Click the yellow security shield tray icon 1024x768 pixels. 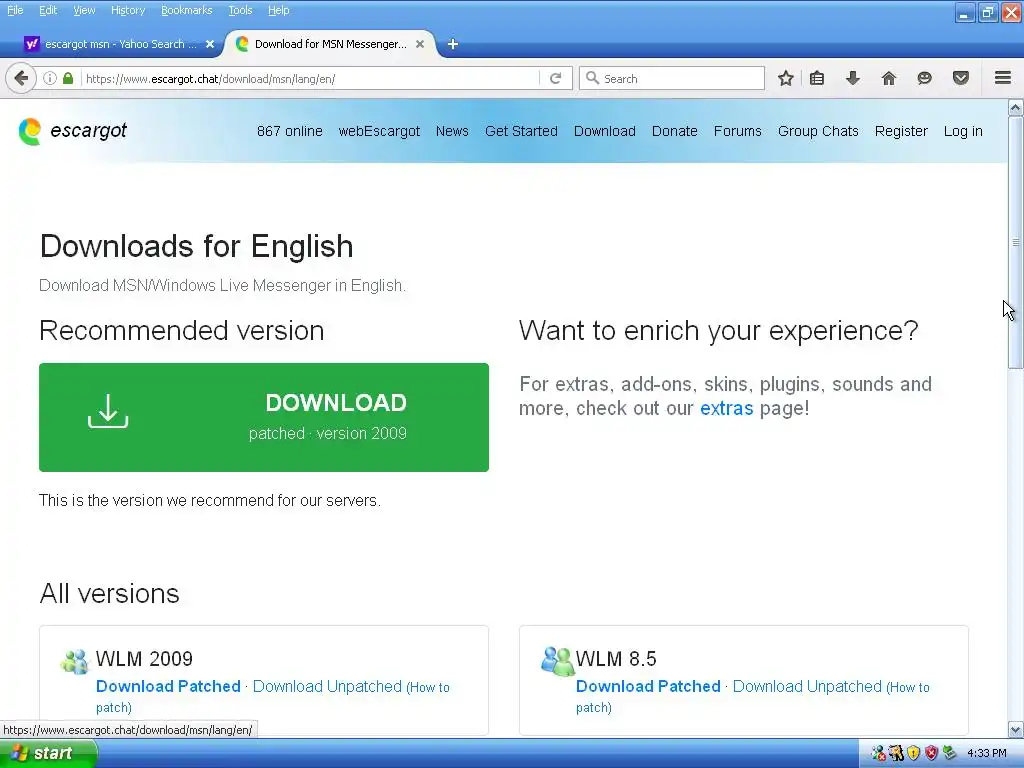point(914,754)
